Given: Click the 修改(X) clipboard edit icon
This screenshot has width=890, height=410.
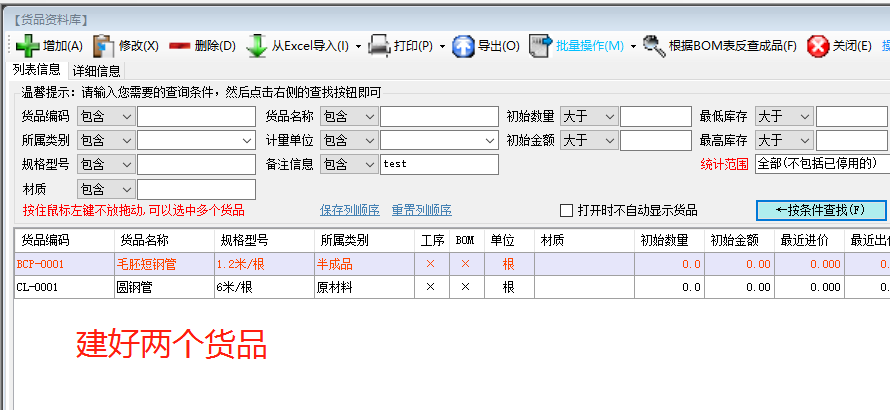Looking at the screenshot, I should pos(104,45).
